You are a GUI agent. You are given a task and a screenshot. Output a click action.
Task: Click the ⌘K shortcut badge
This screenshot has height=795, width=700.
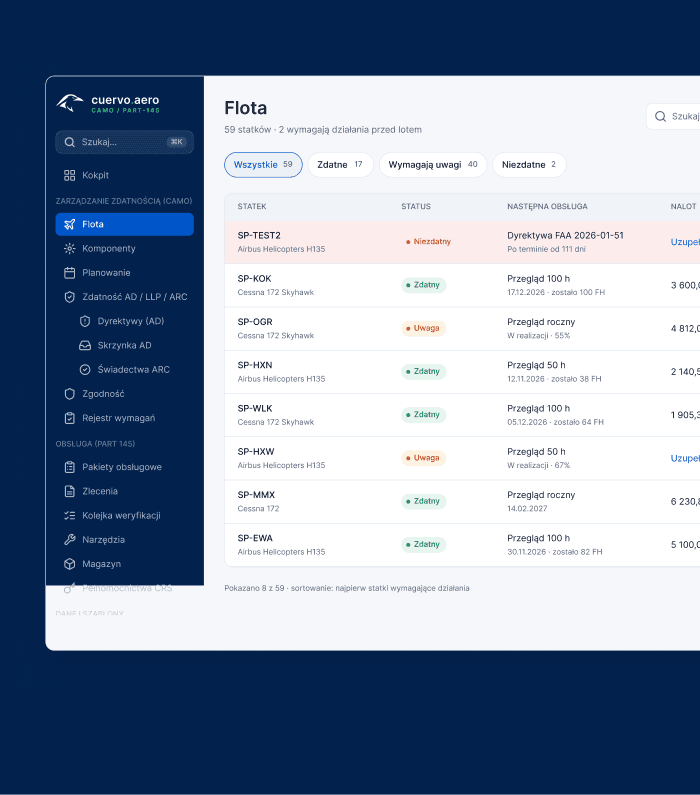pos(177,142)
